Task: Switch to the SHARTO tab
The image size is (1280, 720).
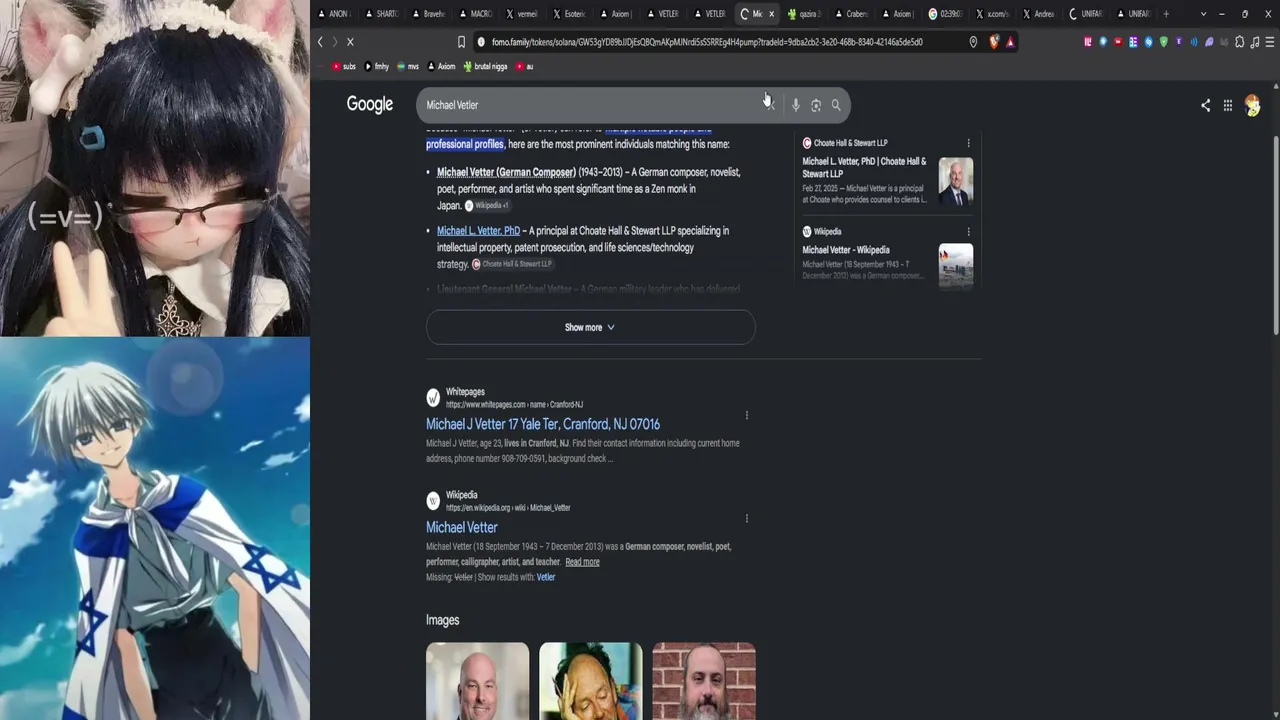Action: (381, 14)
